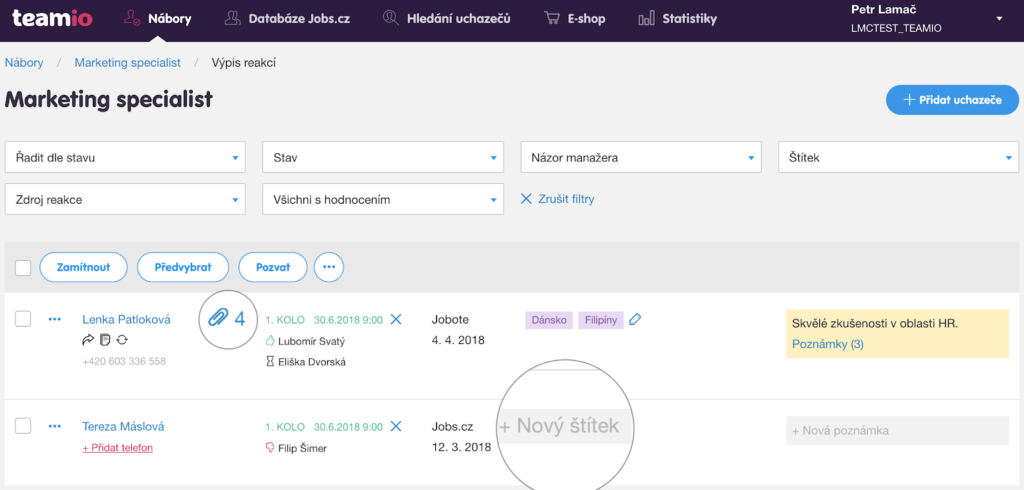Open the three-dots menu for Tereza Máslová
This screenshot has width=1024, height=490.
point(55,427)
